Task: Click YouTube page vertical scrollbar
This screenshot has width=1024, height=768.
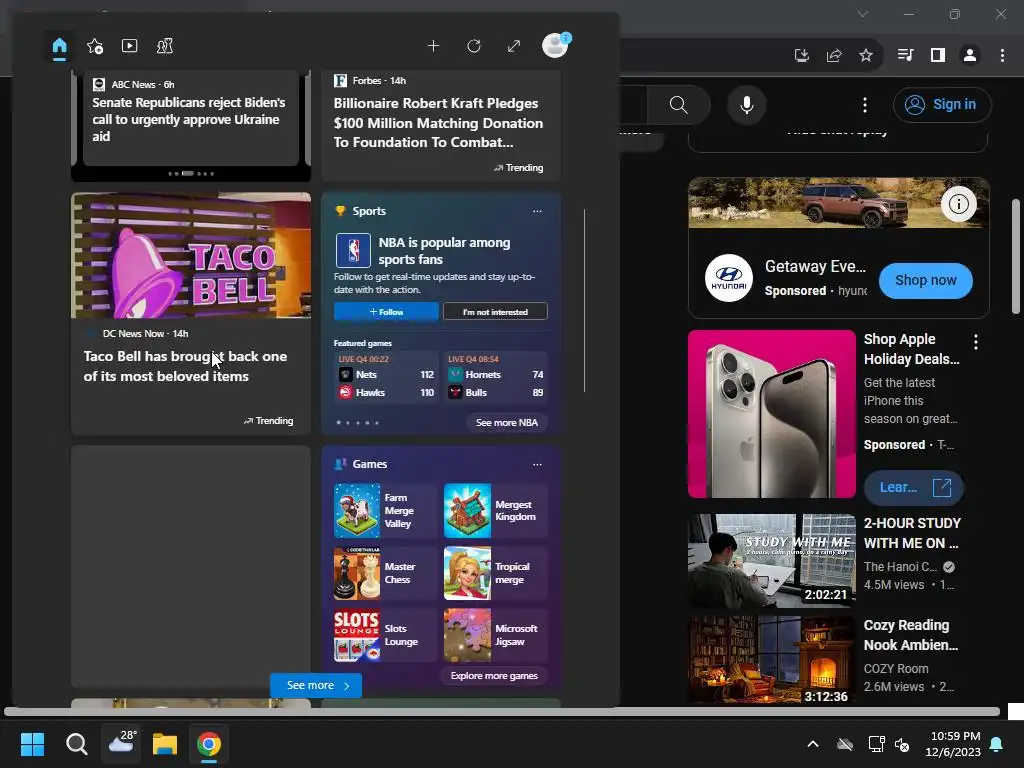Action: 1016,258
